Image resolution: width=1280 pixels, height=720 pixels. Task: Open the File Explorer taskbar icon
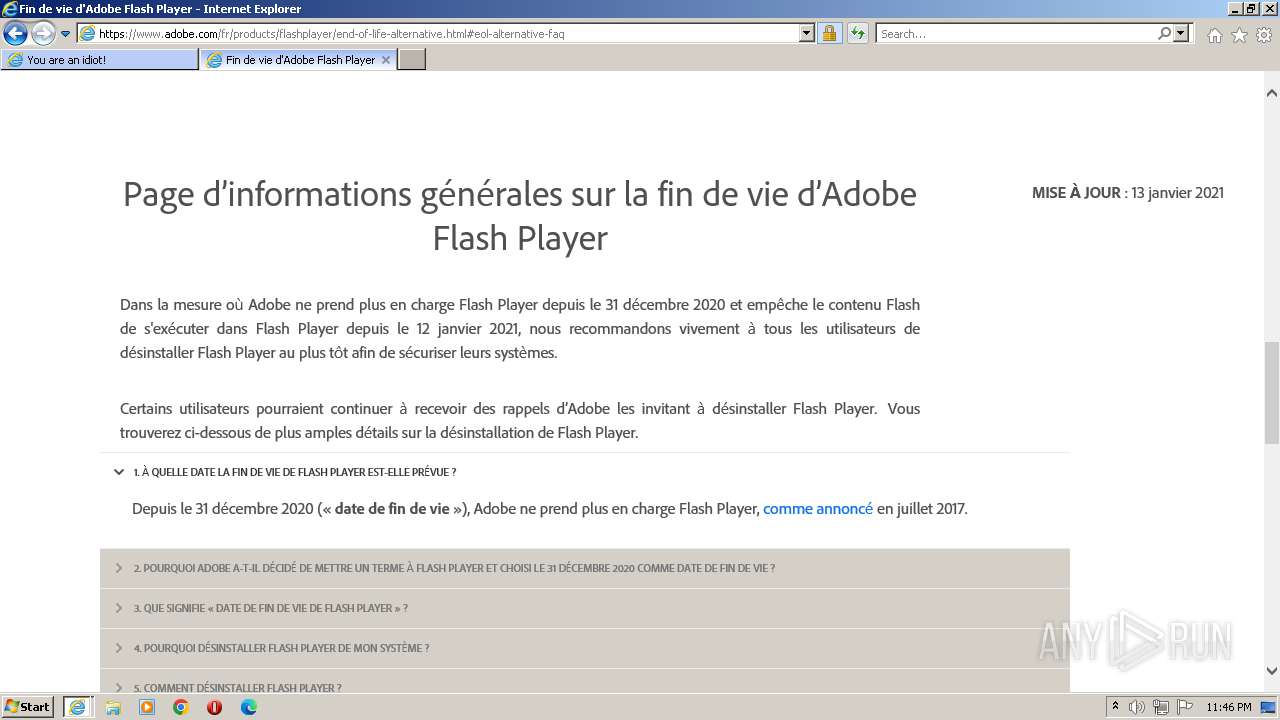click(x=113, y=707)
